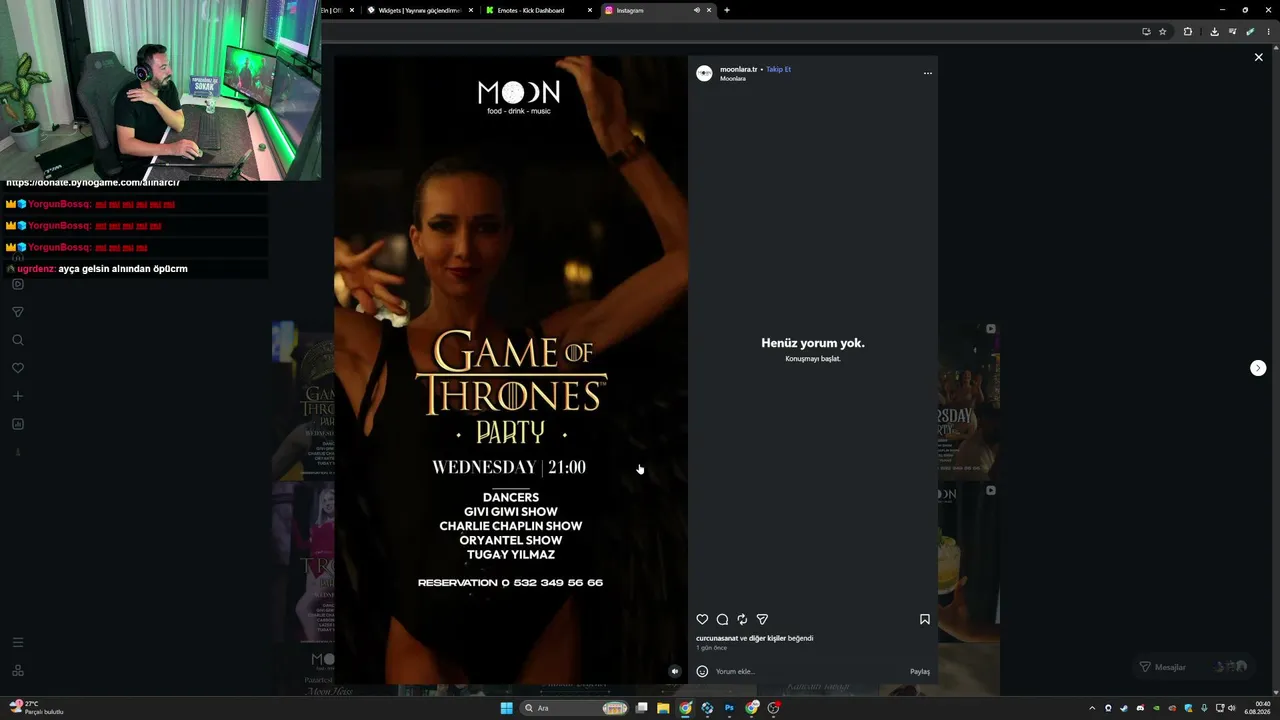This screenshot has width=1280, height=720.
Task: Unmute the video with the speaker icon
Action: tap(675, 671)
